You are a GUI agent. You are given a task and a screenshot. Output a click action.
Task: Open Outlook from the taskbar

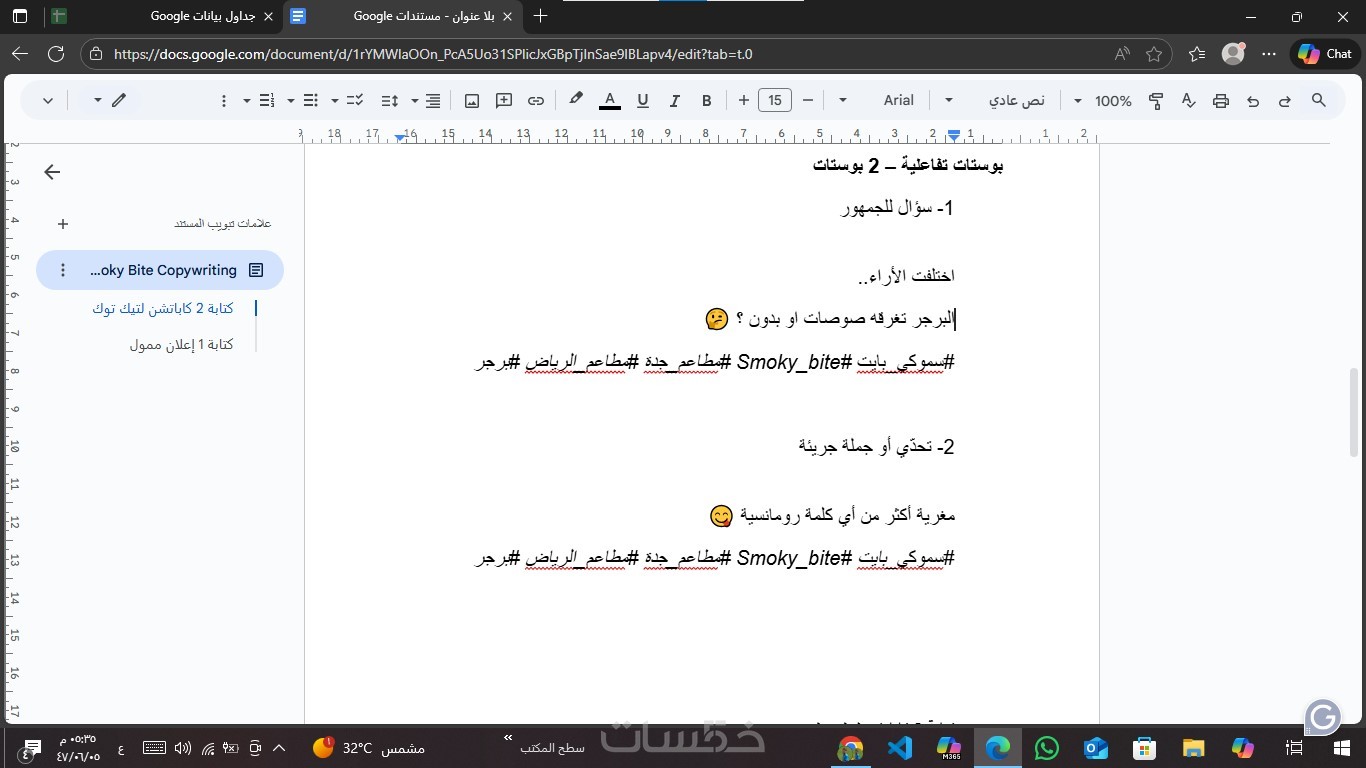[x=1096, y=747]
